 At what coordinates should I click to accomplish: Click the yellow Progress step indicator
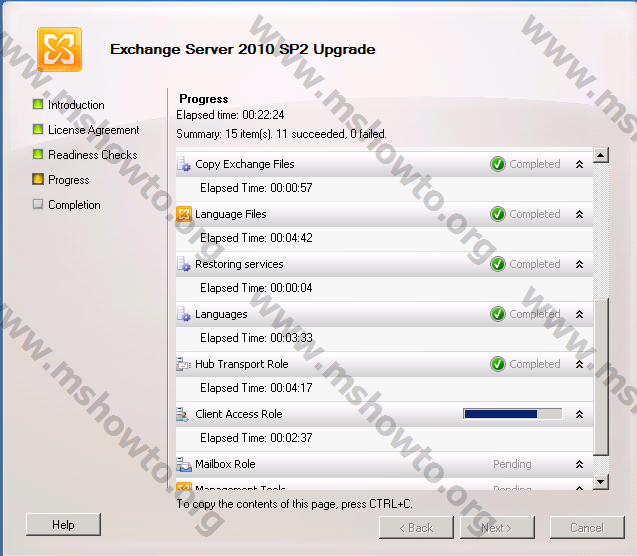tap(38, 179)
